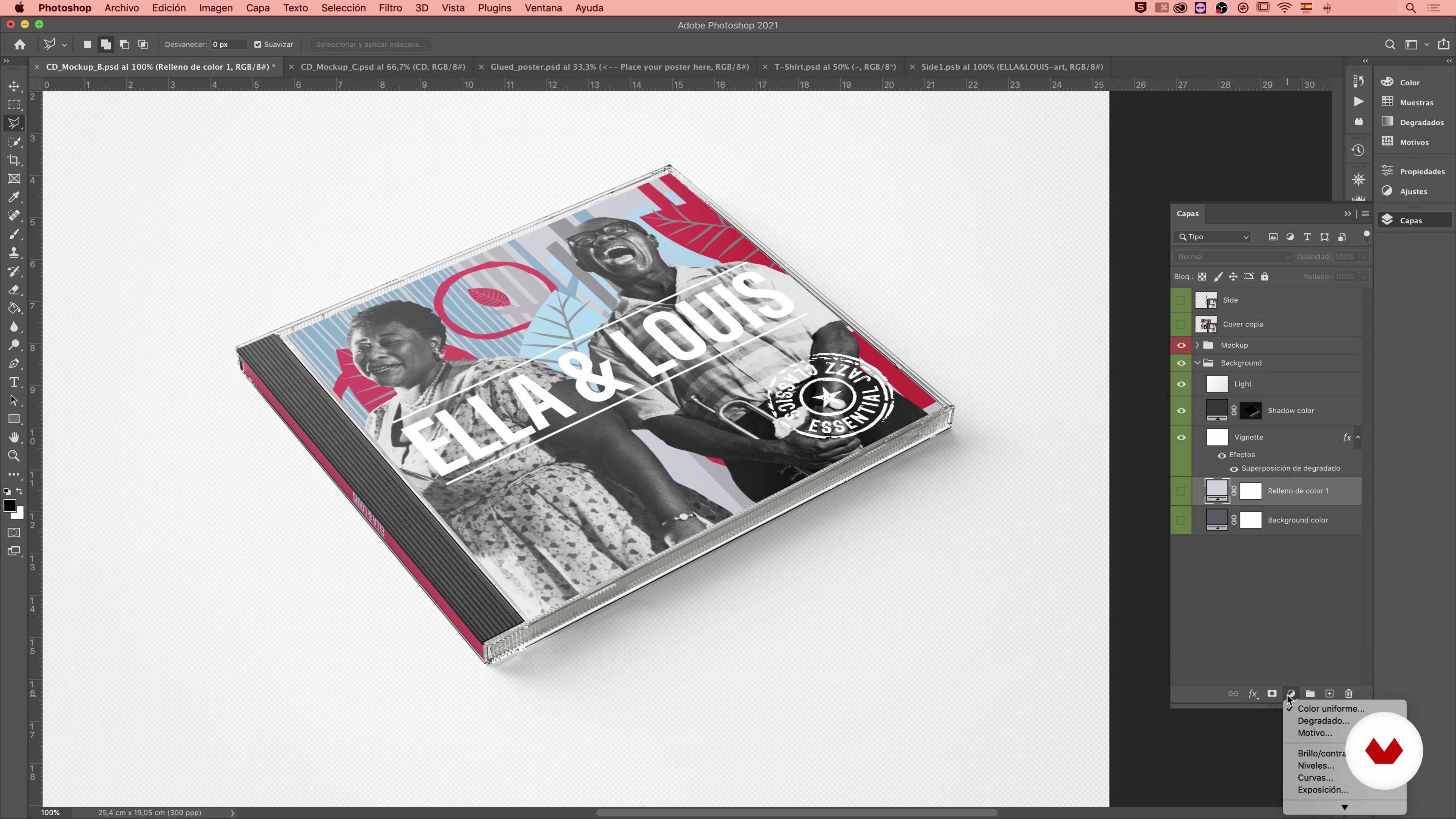Show the Side layer
The image size is (1456, 819).
pos(1181,300)
